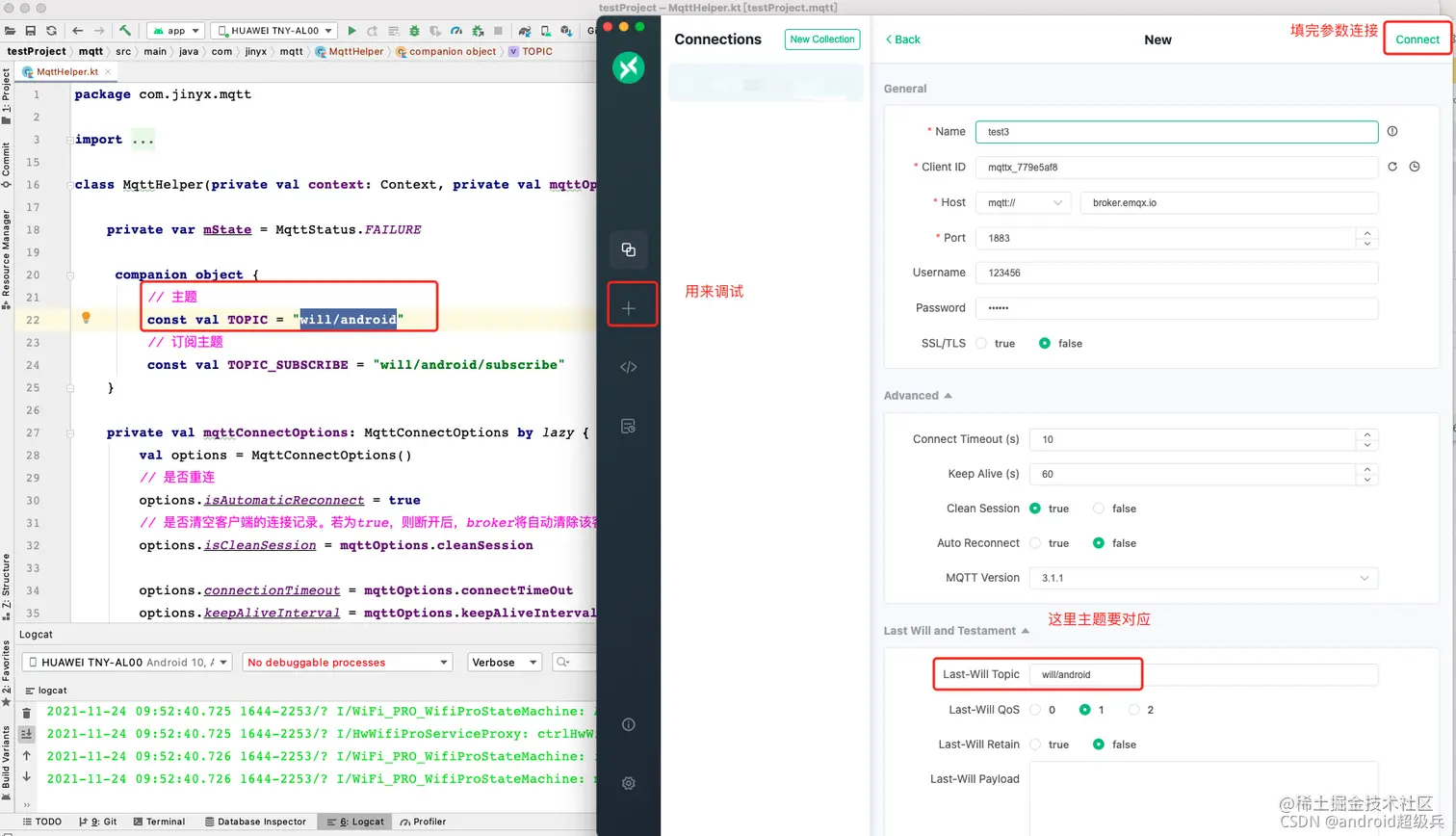Click the MQTTX green logo
The width and height of the screenshot is (1456, 836).
(x=628, y=67)
